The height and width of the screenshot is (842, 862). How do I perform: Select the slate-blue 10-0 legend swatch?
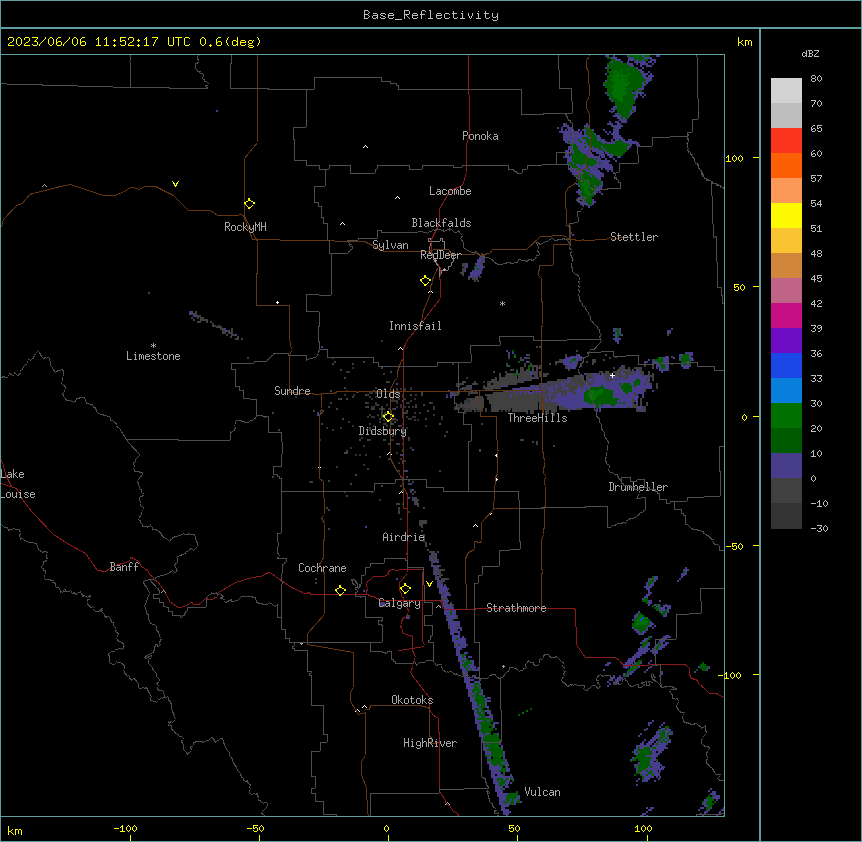786,466
